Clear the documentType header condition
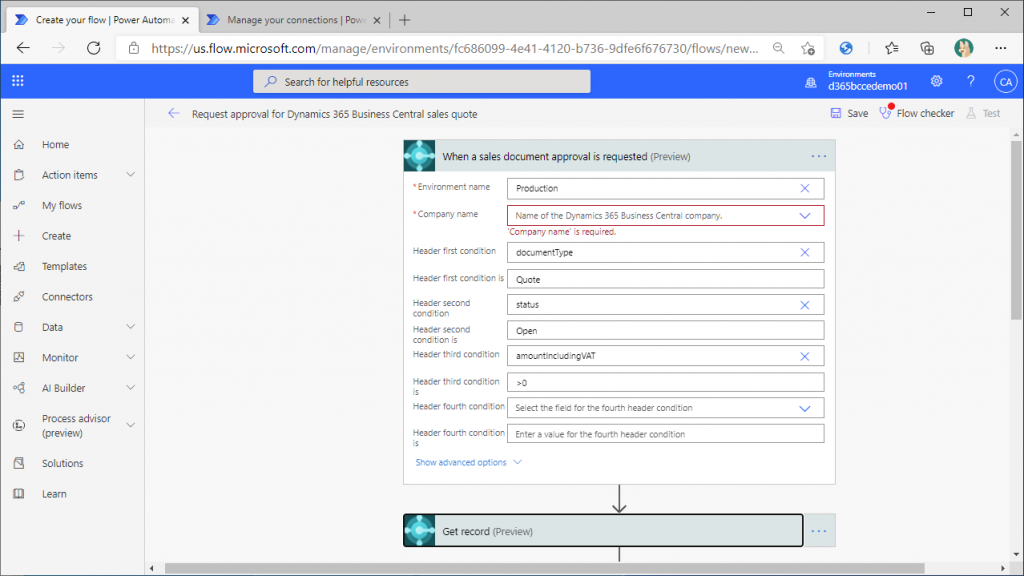The height and width of the screenshot is (576, 1024). (805, 252)
